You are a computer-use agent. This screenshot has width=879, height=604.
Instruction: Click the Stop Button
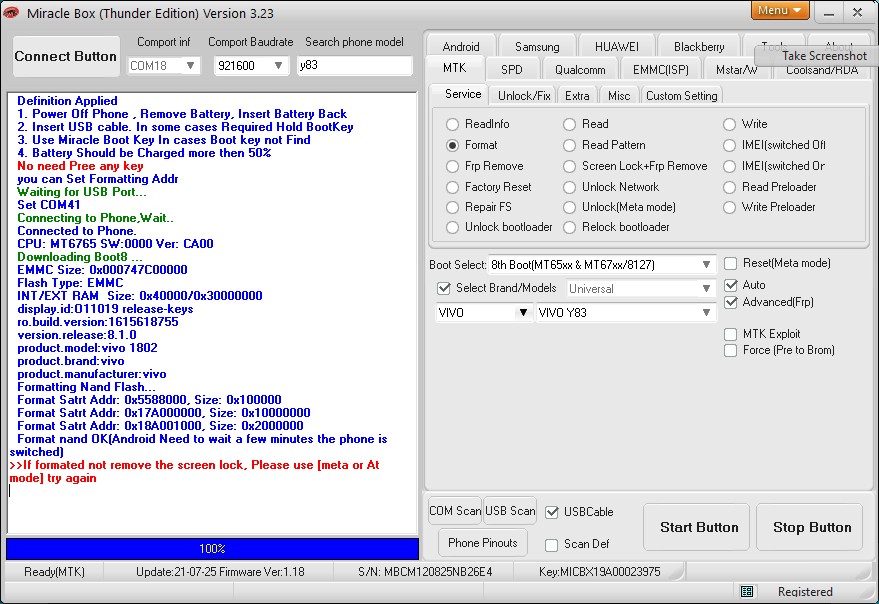pyautogui.click(x=809, y=527)
